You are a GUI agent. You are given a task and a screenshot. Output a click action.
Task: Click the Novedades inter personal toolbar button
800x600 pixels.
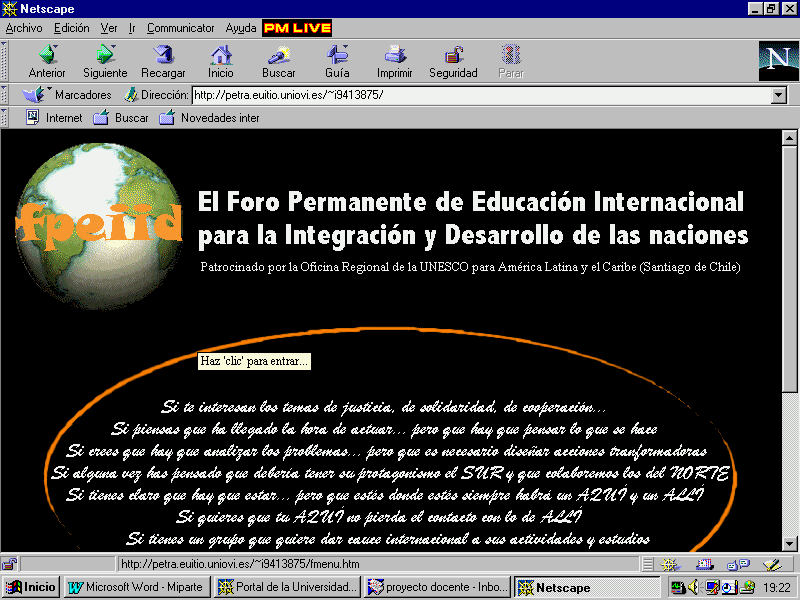210,118
